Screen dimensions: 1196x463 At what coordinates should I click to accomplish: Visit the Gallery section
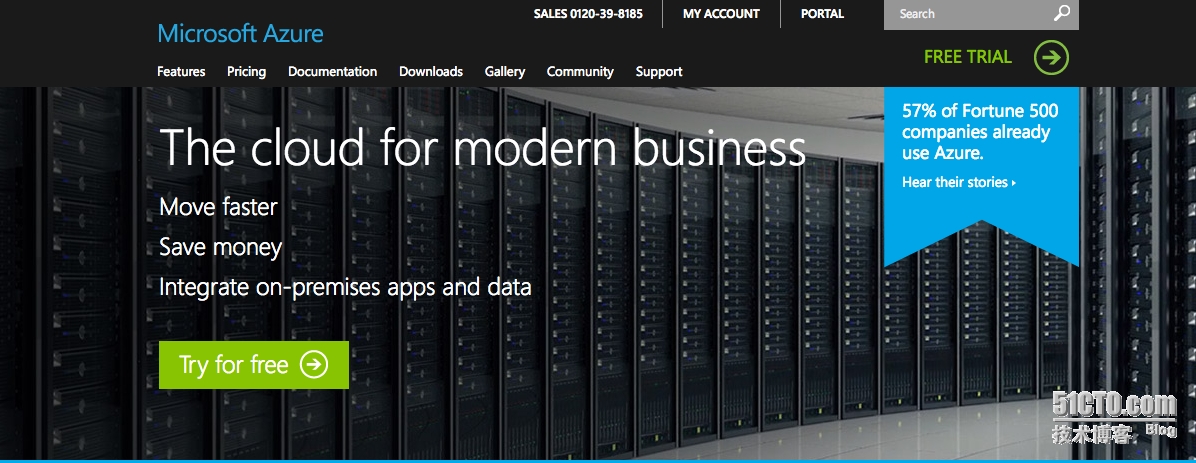click(505, 72)
